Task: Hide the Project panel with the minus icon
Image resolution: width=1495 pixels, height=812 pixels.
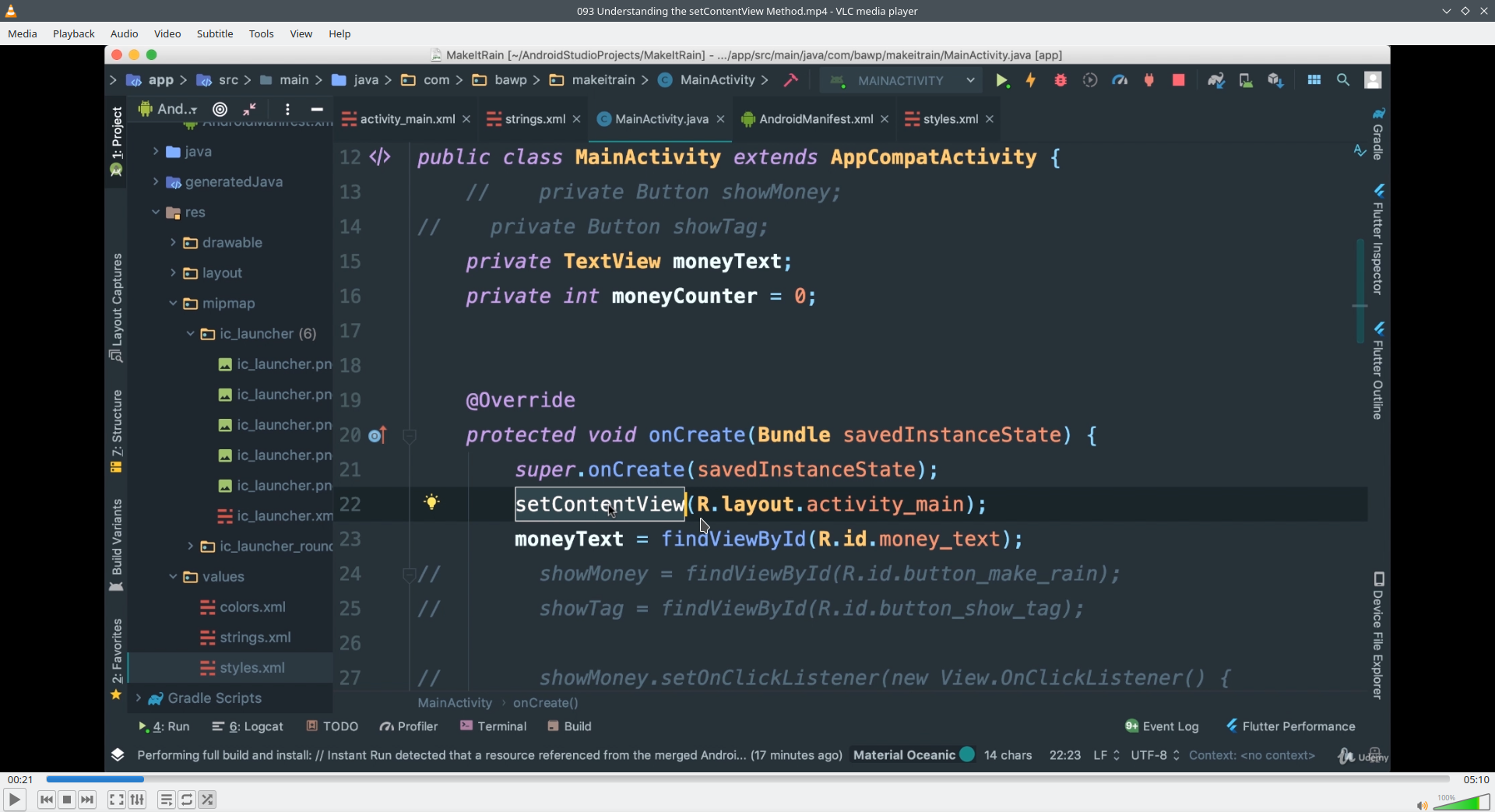Action: pyautogui.click(x=317, y=109)
